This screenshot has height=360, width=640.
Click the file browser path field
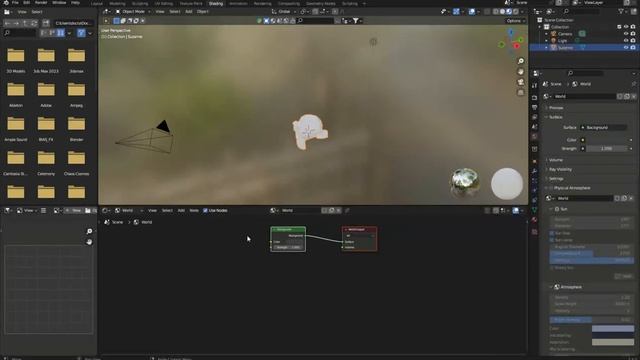(73, 23)
